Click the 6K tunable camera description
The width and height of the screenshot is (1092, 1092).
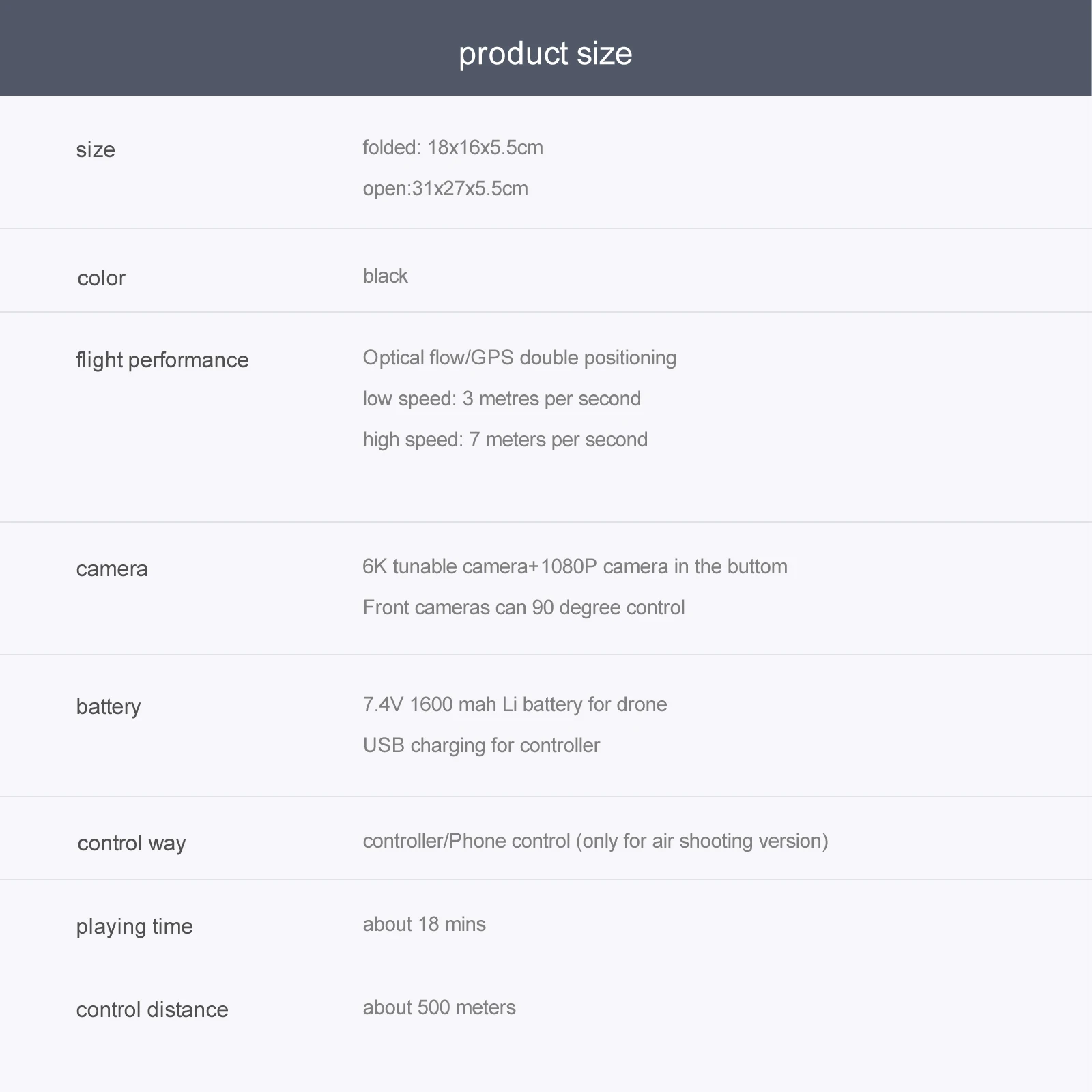tap(575, 566)
